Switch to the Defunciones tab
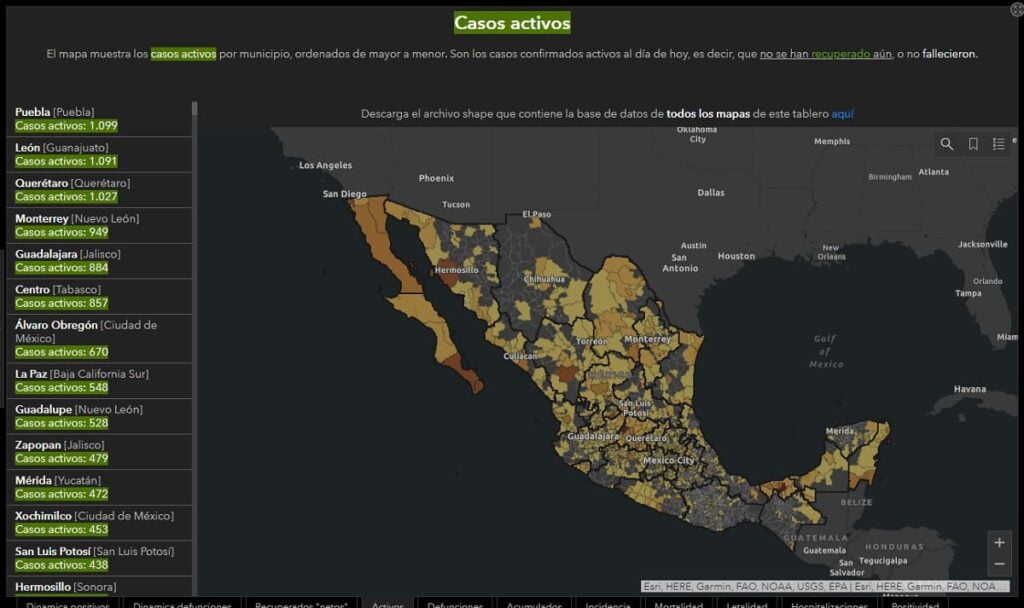Viewport: 1024px width, 608px height. click(455, 604)
